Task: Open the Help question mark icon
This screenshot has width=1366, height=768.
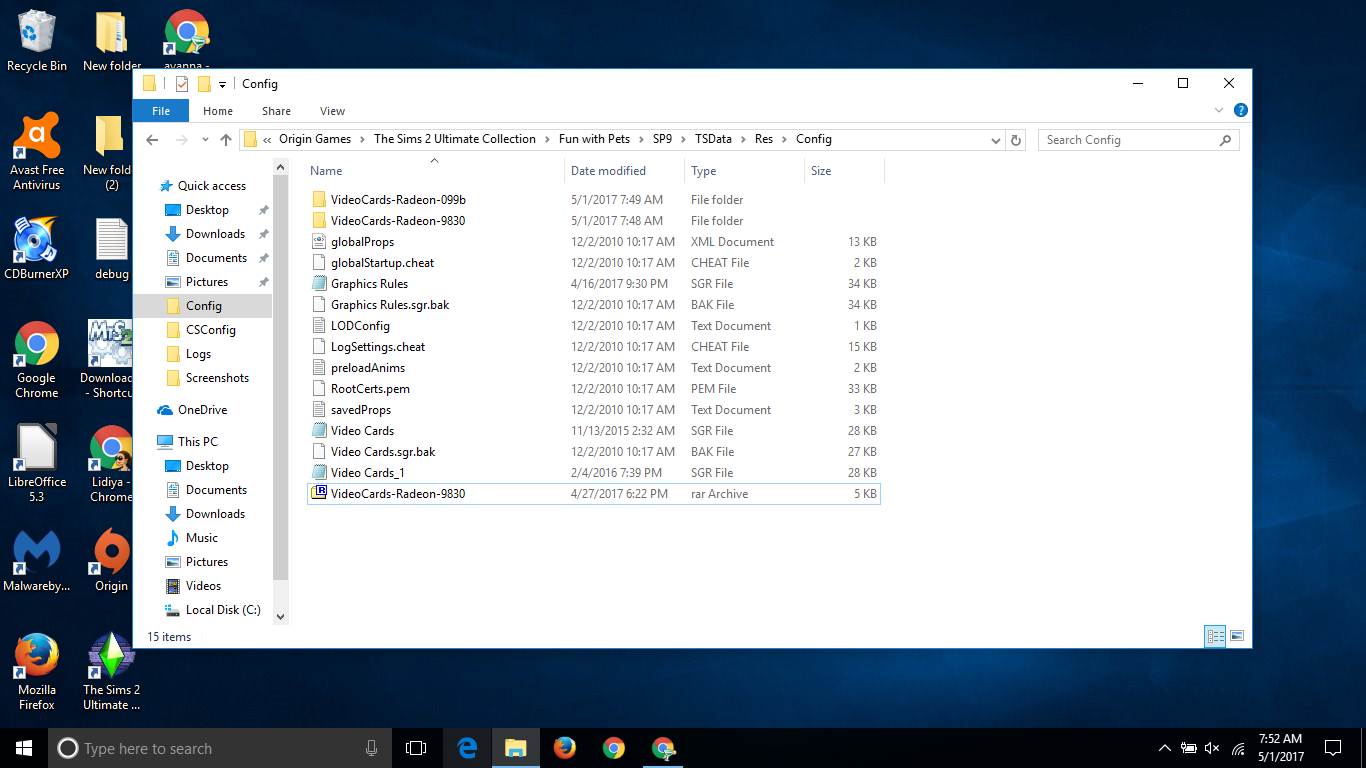Action: tap(1240, 111)
